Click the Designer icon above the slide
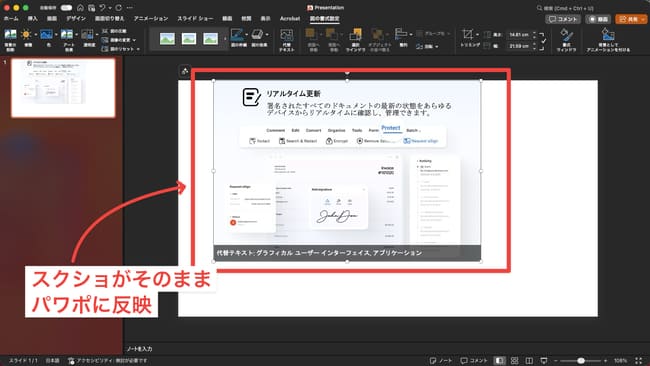The width and height of the screenshot is (650, 366). 185,71
